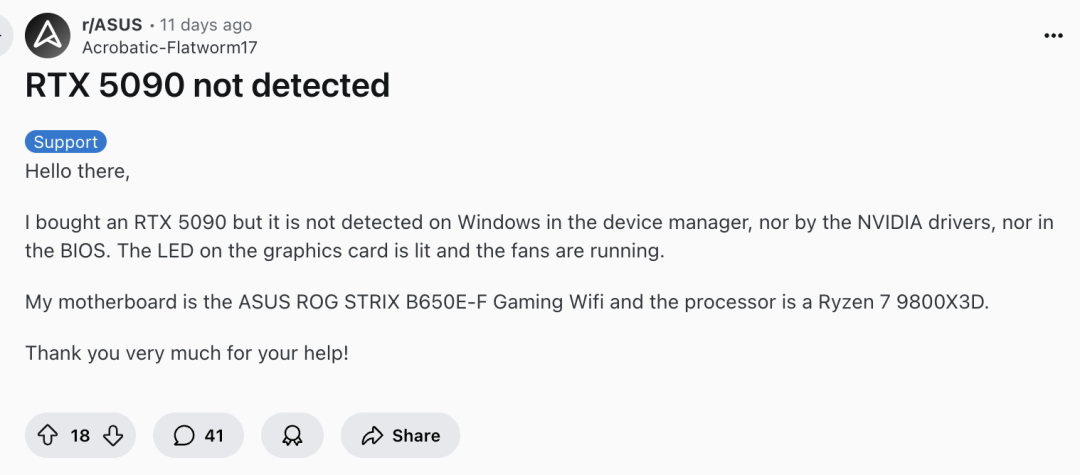Give an award using the ribbon icon
The height and width of the screenshot is (475, 1080).
click(292, 435)
